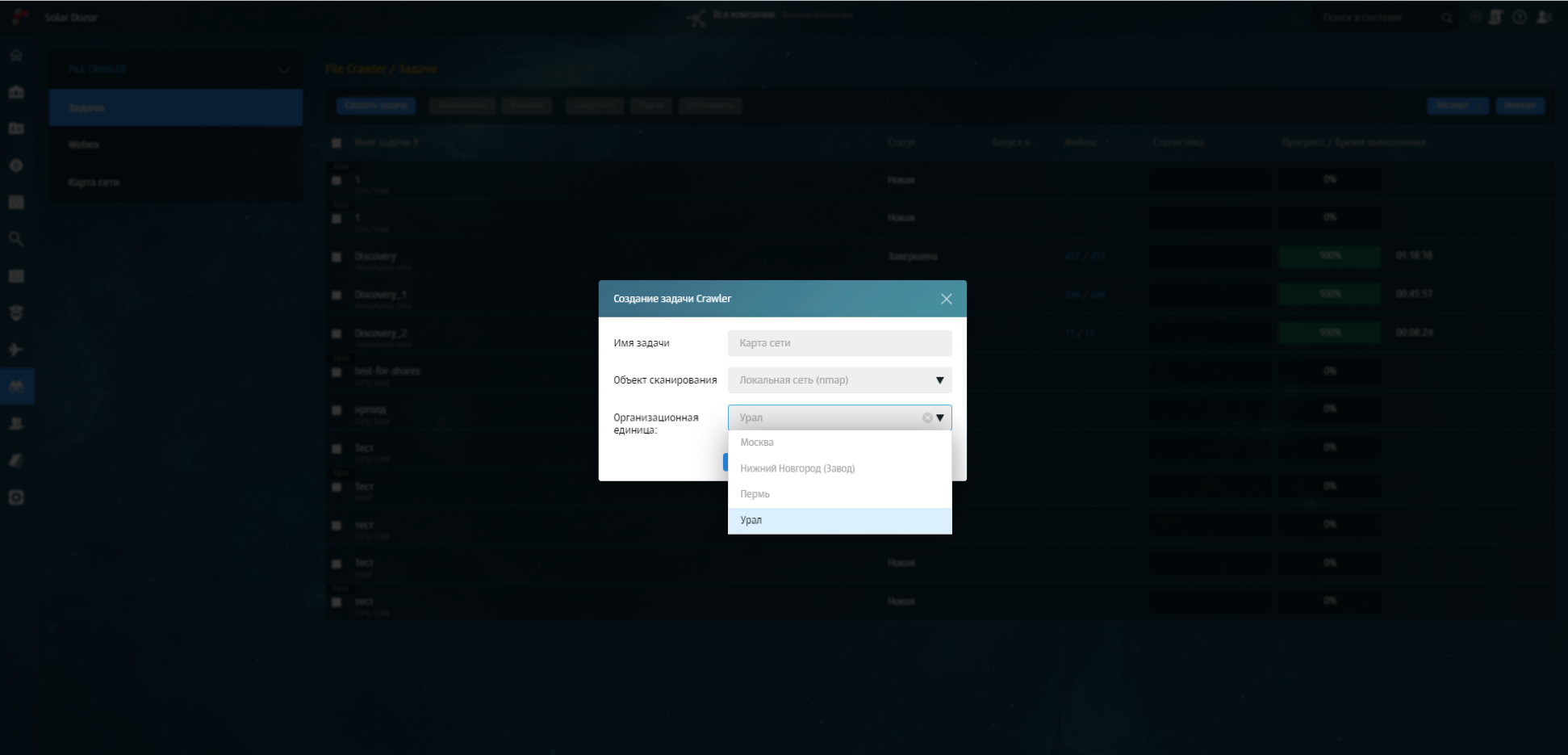Screen dimensions: 1568x755
Task: Click the system search magnifier icon
Action: tap(1447, 18)
